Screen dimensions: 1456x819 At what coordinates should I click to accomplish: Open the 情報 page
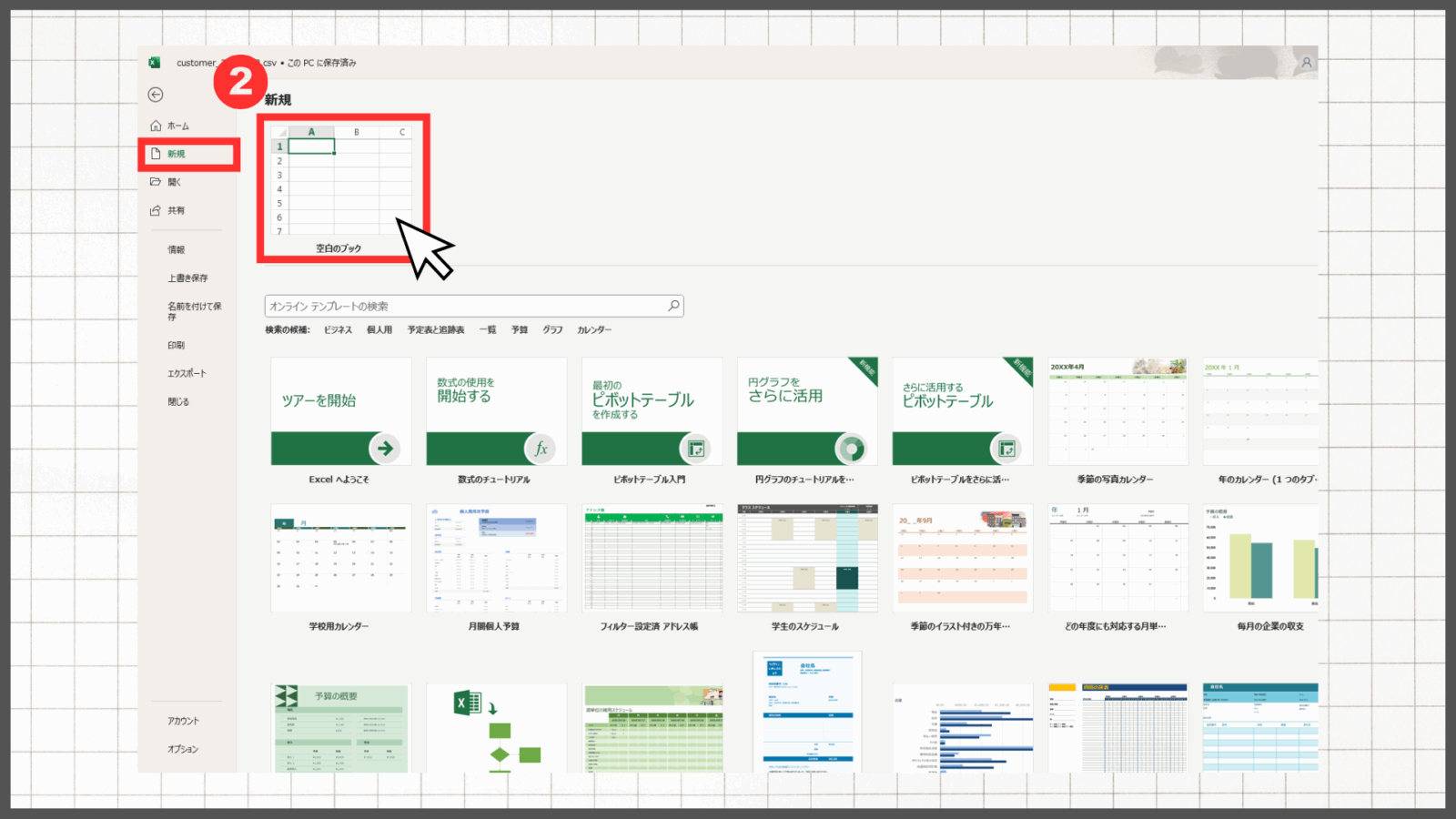point(176,249)
